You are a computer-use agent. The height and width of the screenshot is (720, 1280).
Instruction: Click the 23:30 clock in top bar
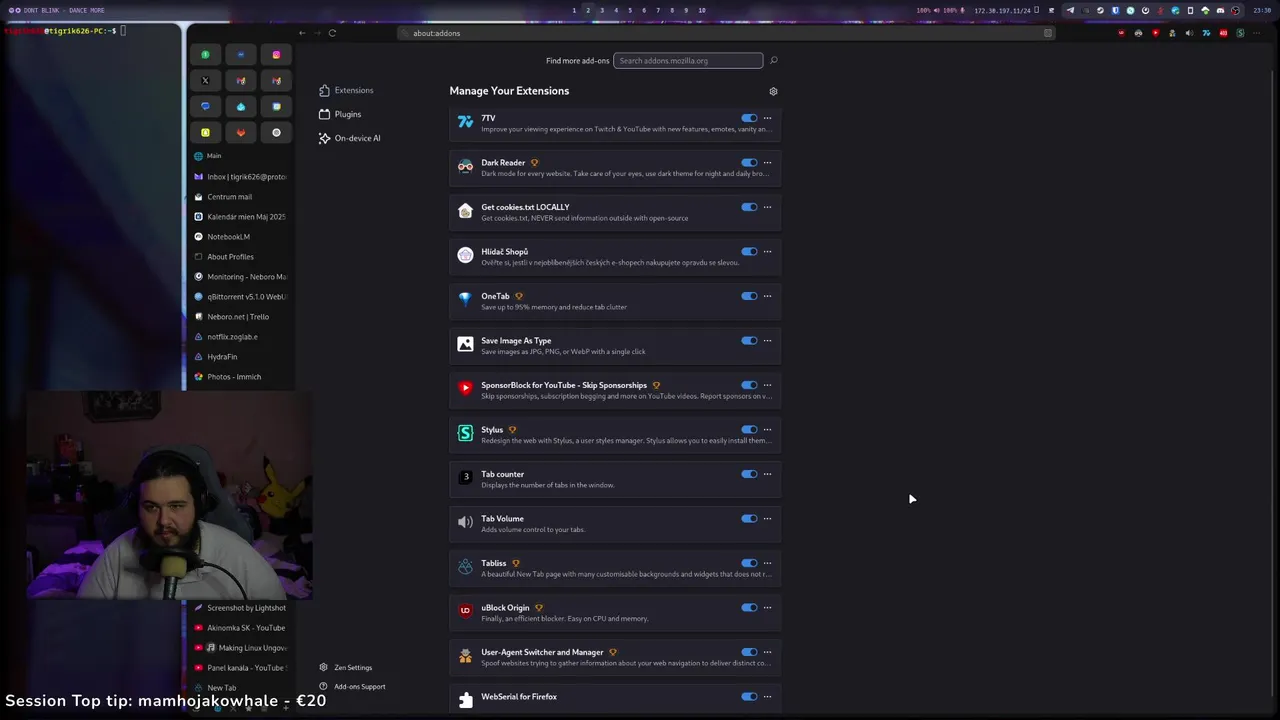coord(1262,10)
